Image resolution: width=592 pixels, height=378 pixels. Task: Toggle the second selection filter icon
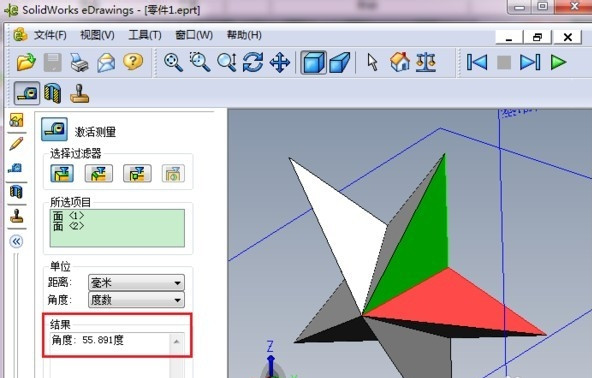coord(99,173)
